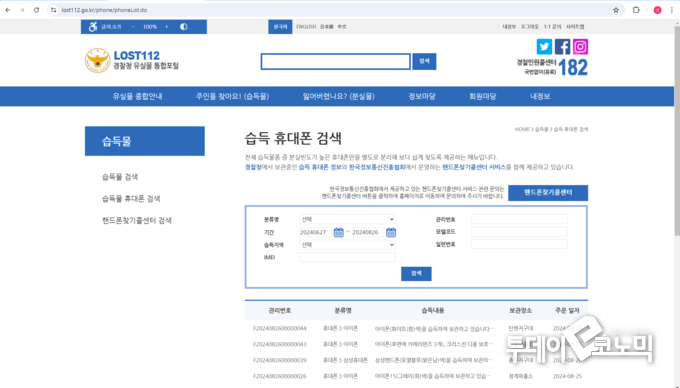Expand the 습득지역 dropdown
This screenshot has height=388, width=680.
click(347, 245)
